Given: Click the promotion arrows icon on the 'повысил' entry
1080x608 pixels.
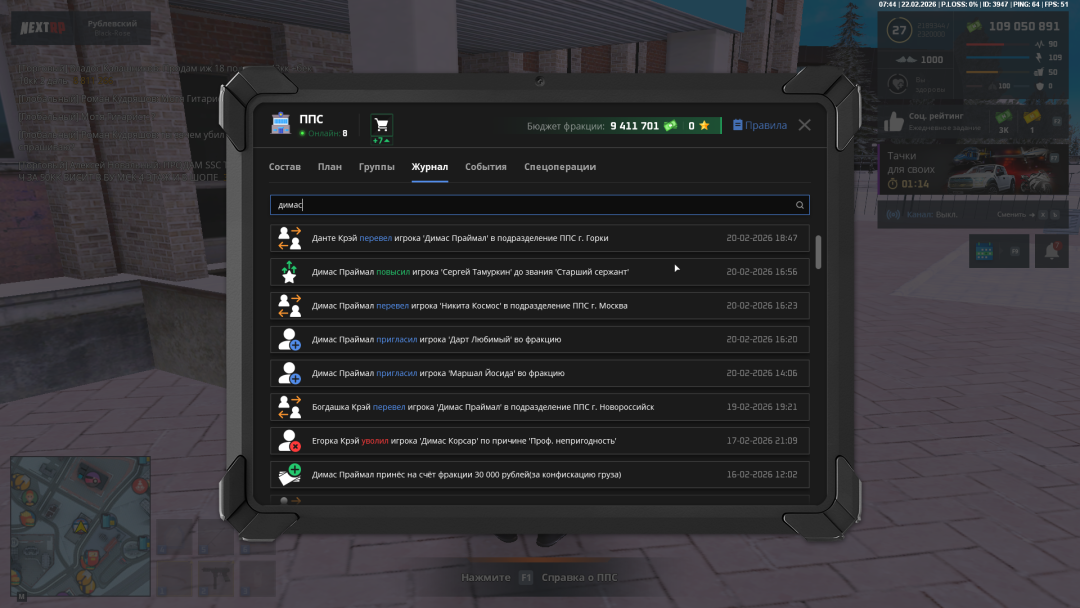Looking at the screenshot, I should (290, 271).
